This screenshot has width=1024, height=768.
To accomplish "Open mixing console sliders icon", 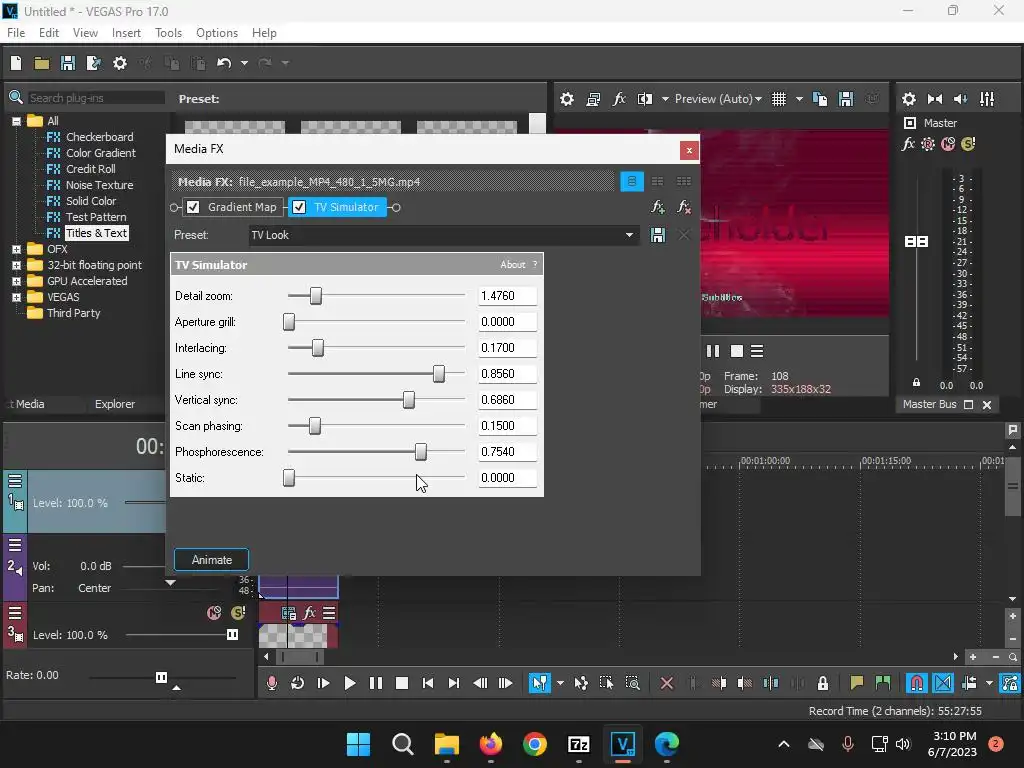I will click(x=987, y=99).
